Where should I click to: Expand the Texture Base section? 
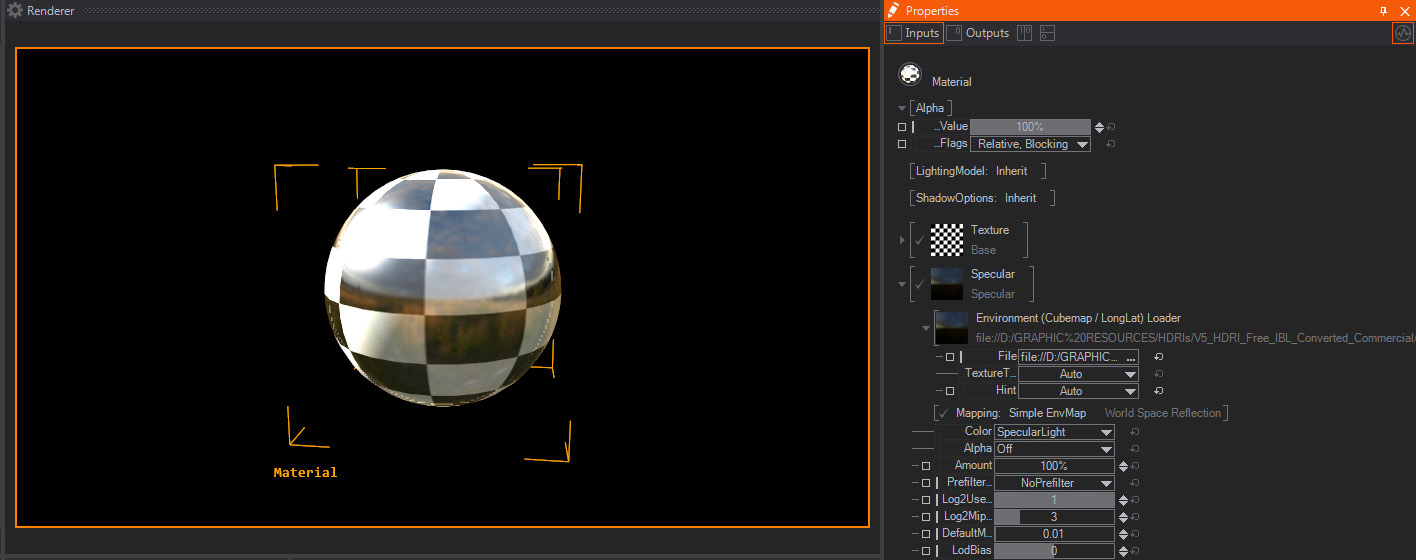pos(902,240)
